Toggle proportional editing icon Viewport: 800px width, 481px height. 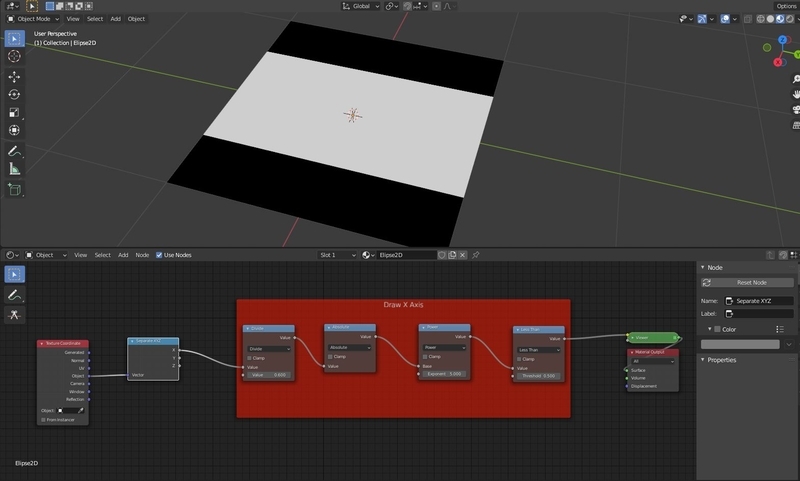coord(436,6)
